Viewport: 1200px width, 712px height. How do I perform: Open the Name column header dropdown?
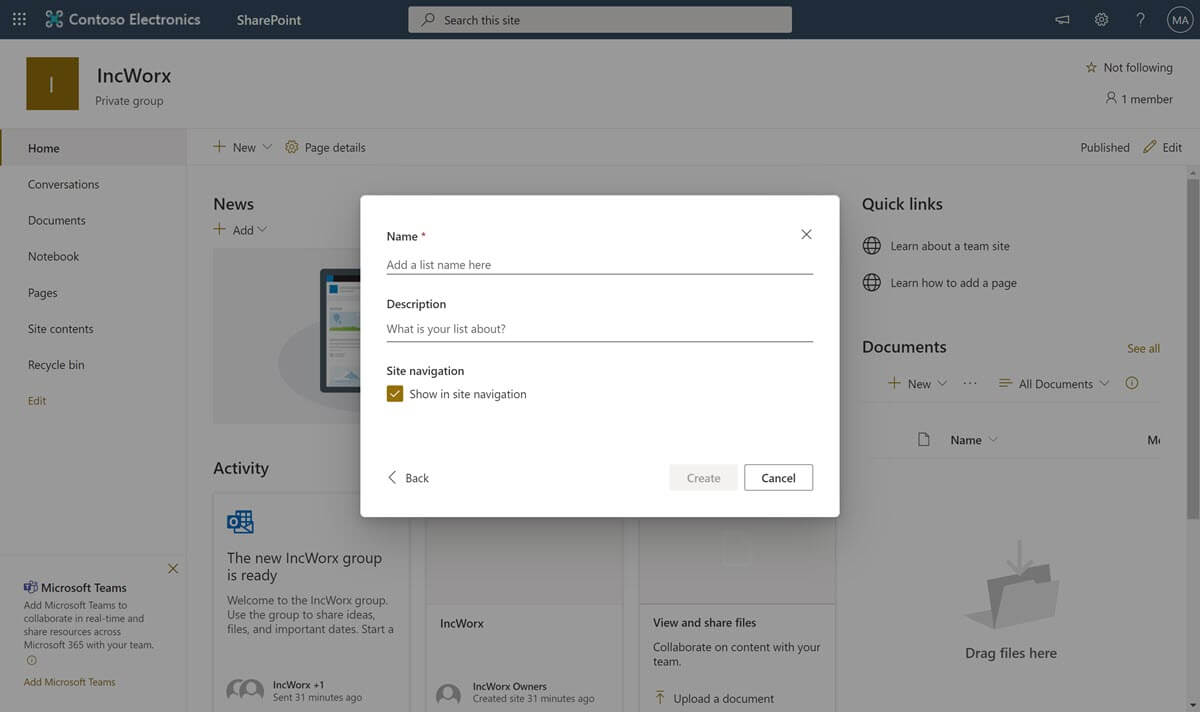click(x=974, y=440)
